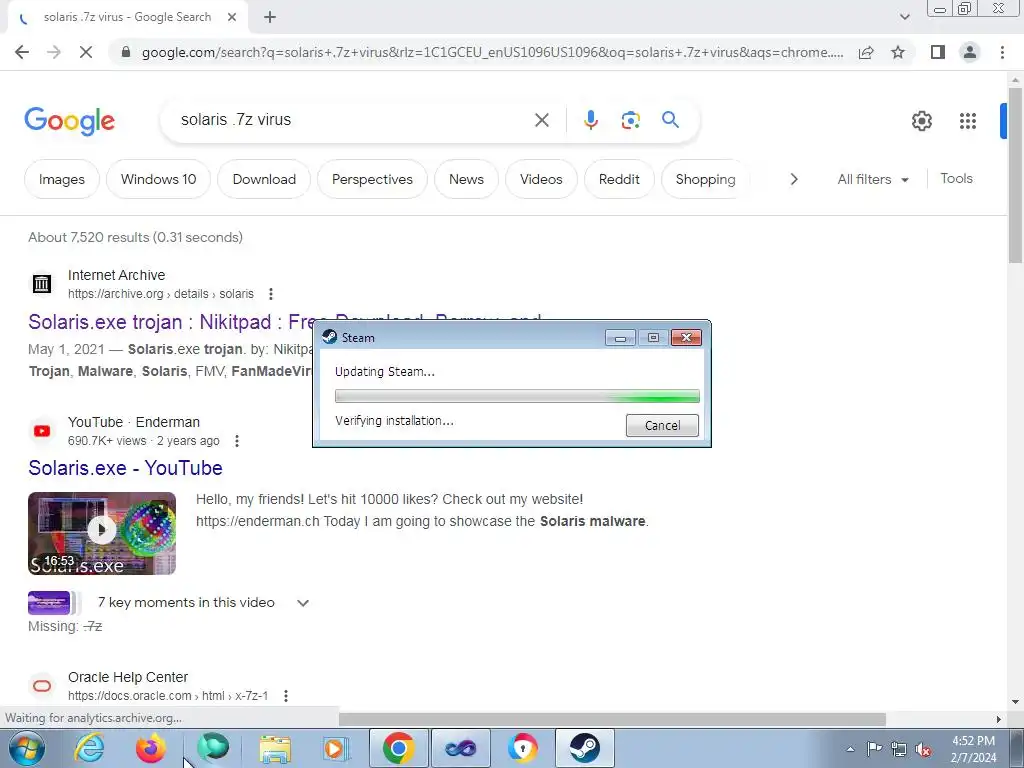
Task: Open File Explorer from the taskbar
Action: [x=275, y=748]
